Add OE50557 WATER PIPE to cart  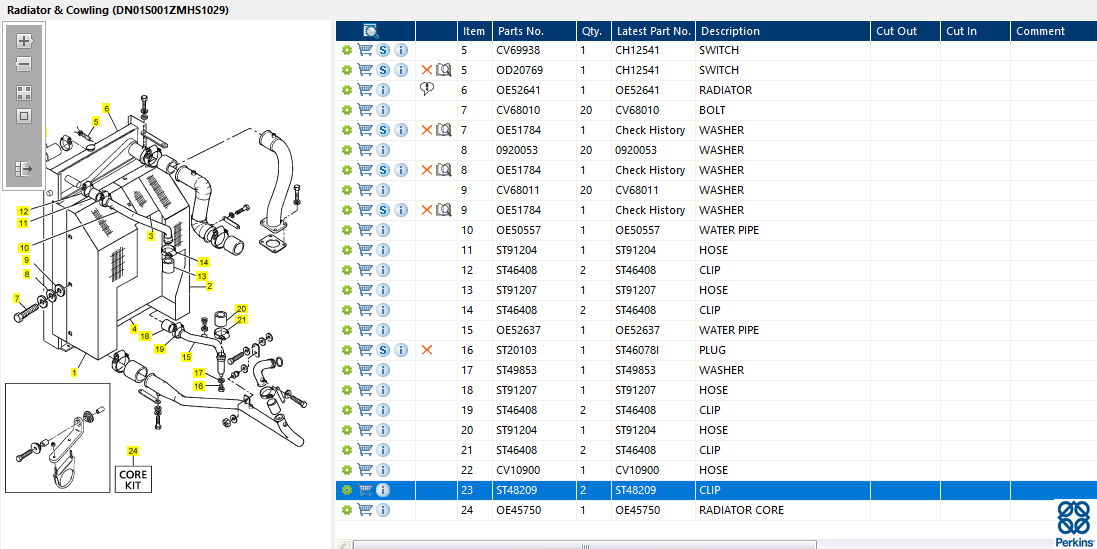pos(365,230)
